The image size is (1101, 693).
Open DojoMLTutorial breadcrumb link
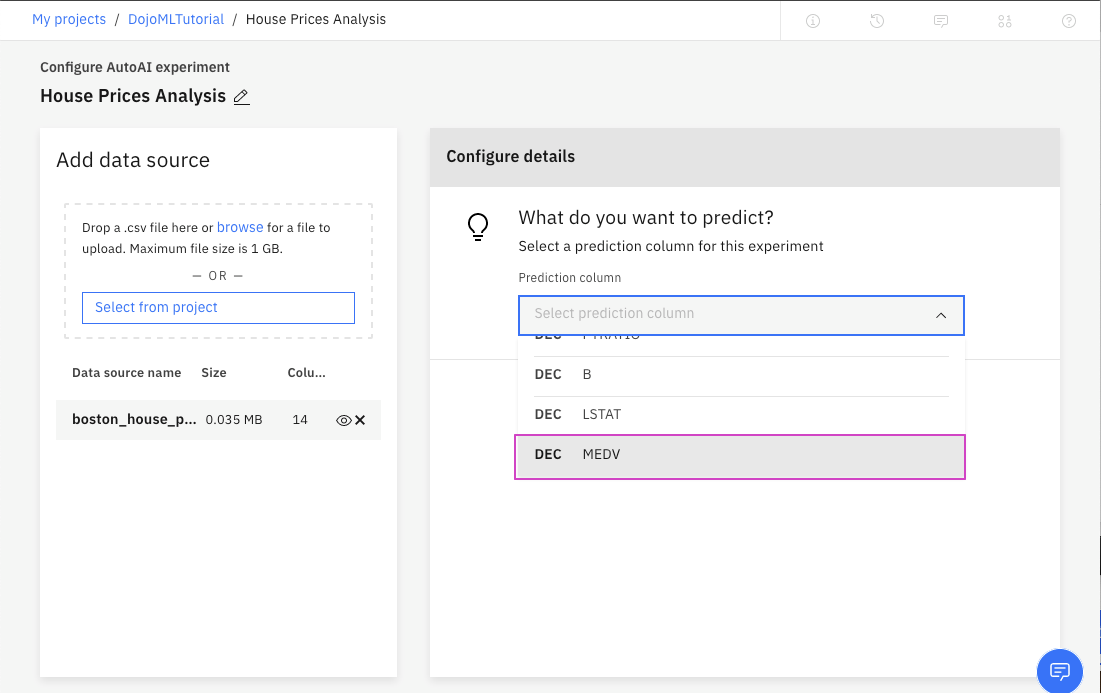pos(176,19)
